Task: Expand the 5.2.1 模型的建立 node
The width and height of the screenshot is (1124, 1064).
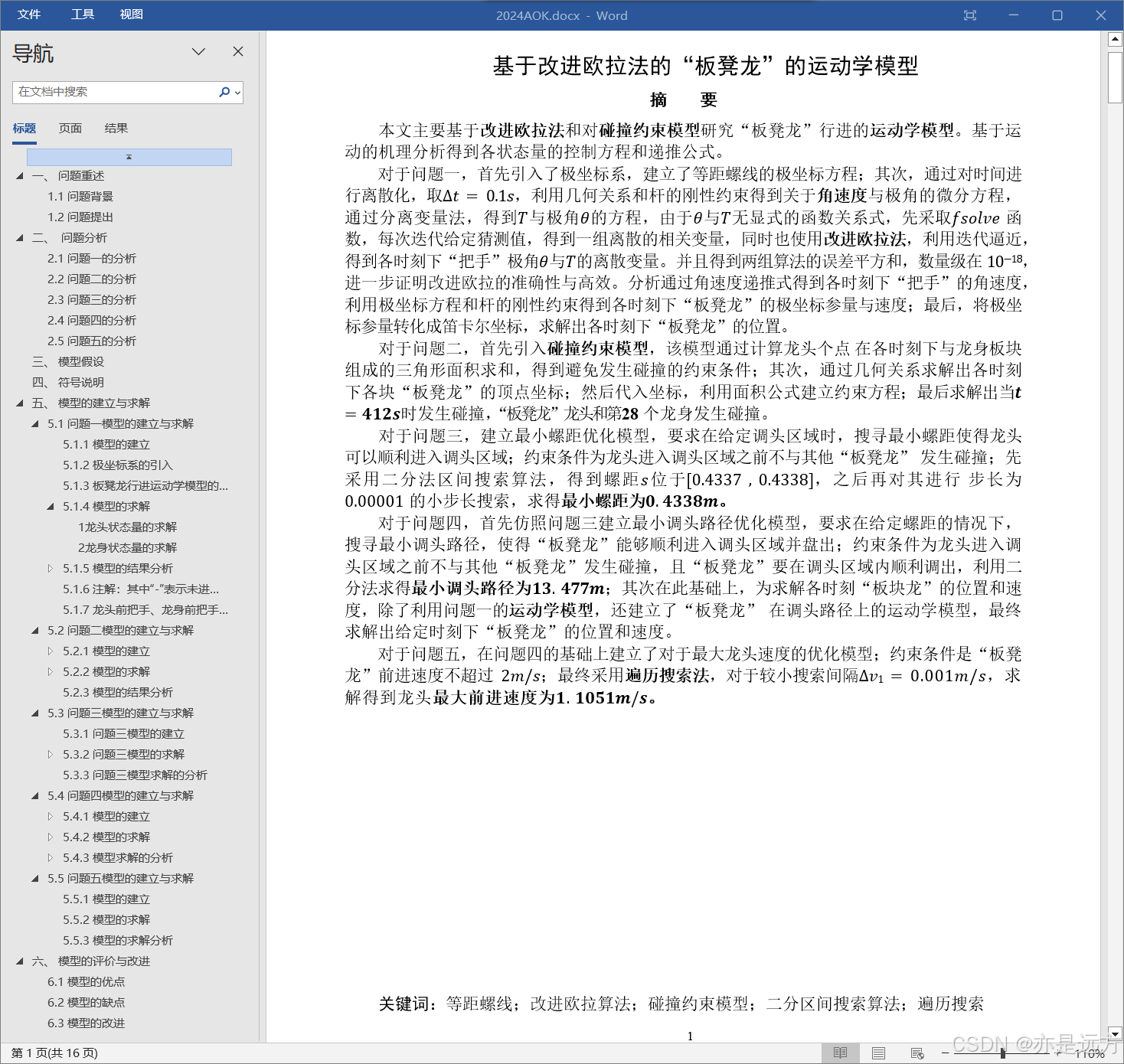Action: point(51,651)
